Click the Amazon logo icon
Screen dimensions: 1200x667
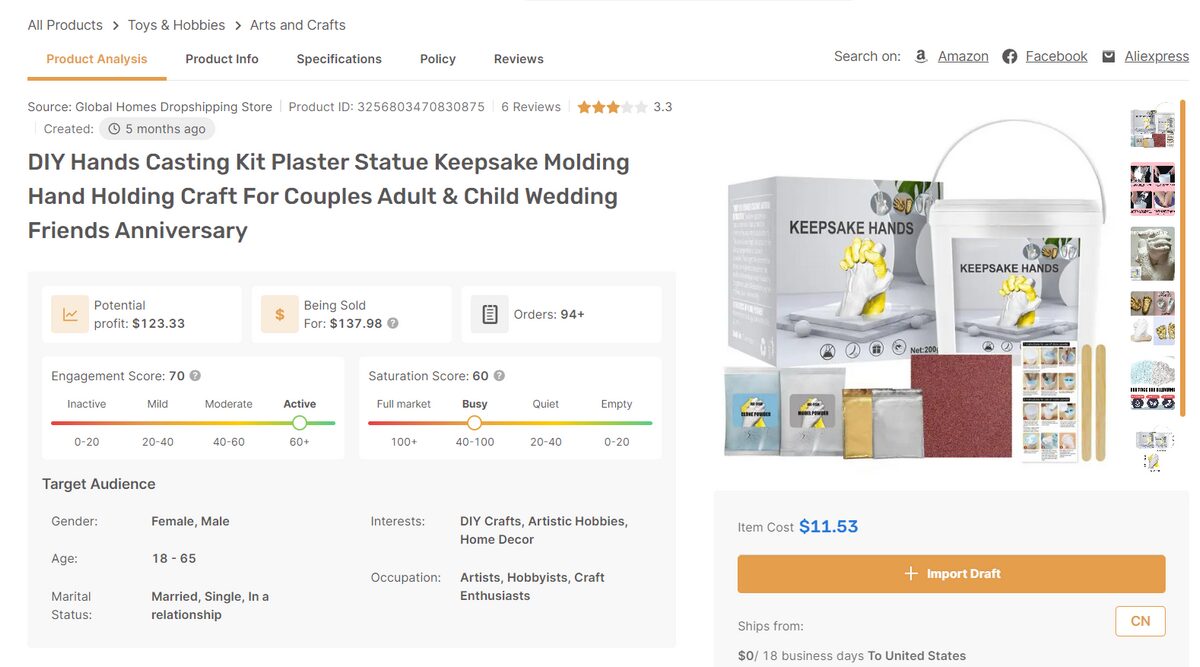921,57
